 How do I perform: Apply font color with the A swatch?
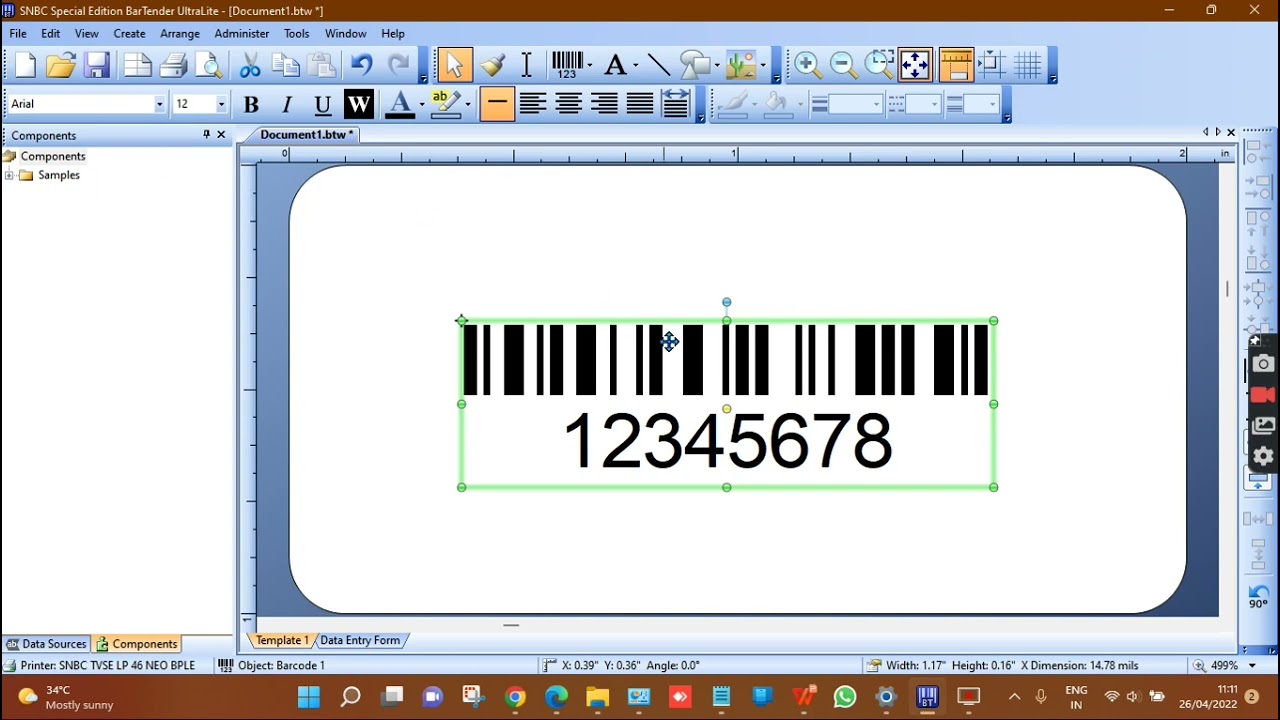click(x=400, y=104)
